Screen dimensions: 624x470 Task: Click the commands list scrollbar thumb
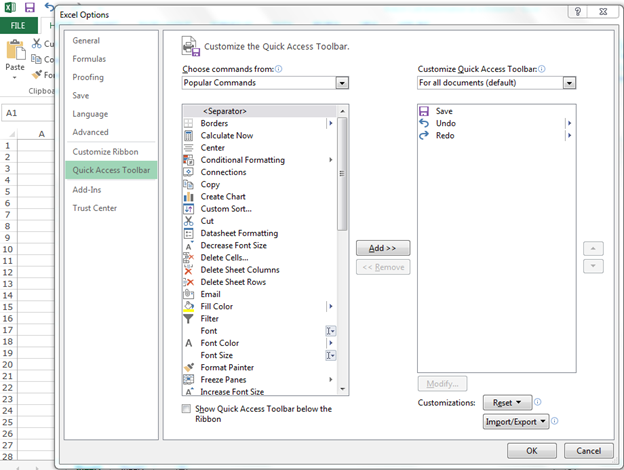tap(342, 174)
